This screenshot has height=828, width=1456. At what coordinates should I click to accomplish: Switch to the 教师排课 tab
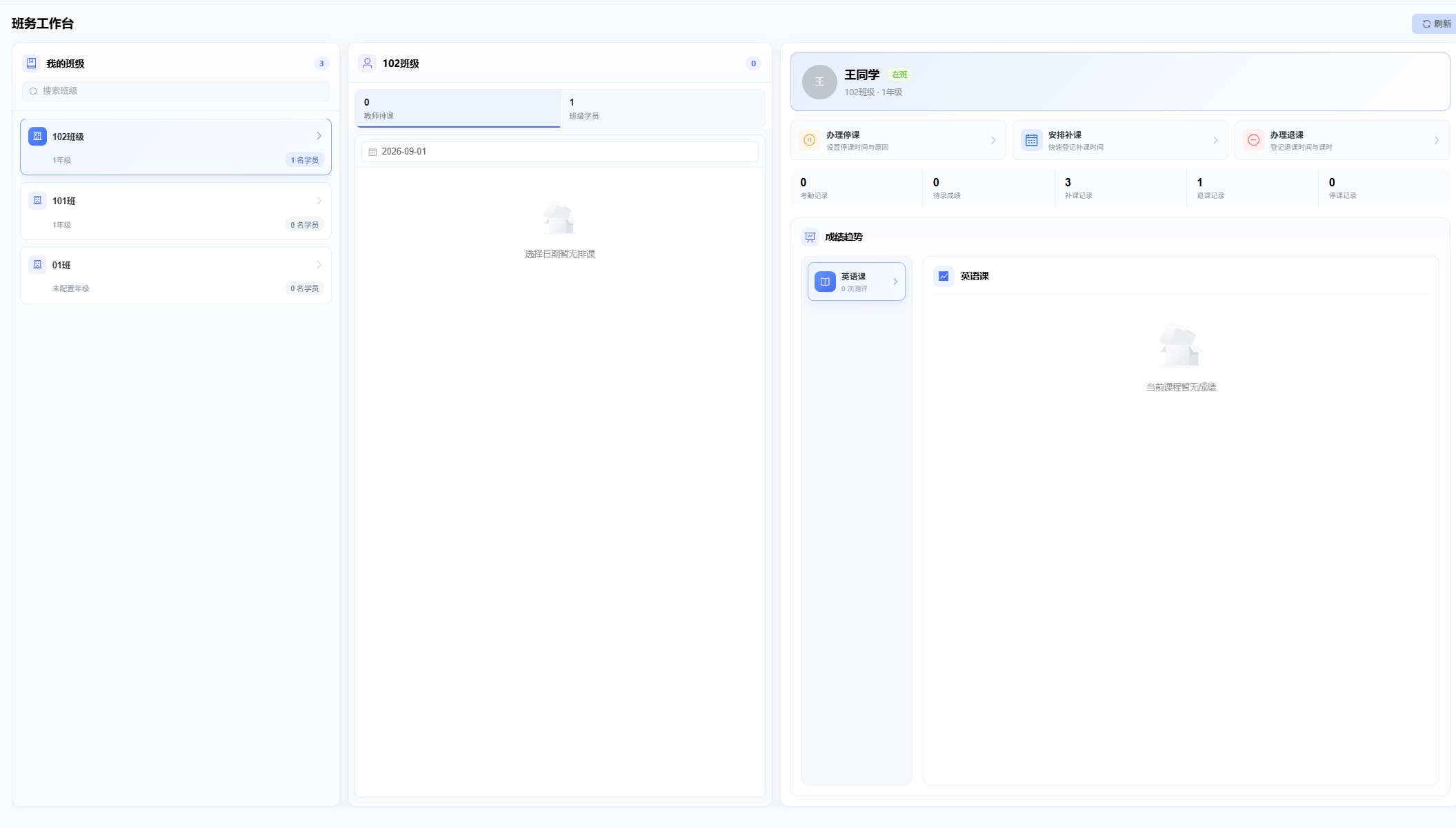point(457,108)
